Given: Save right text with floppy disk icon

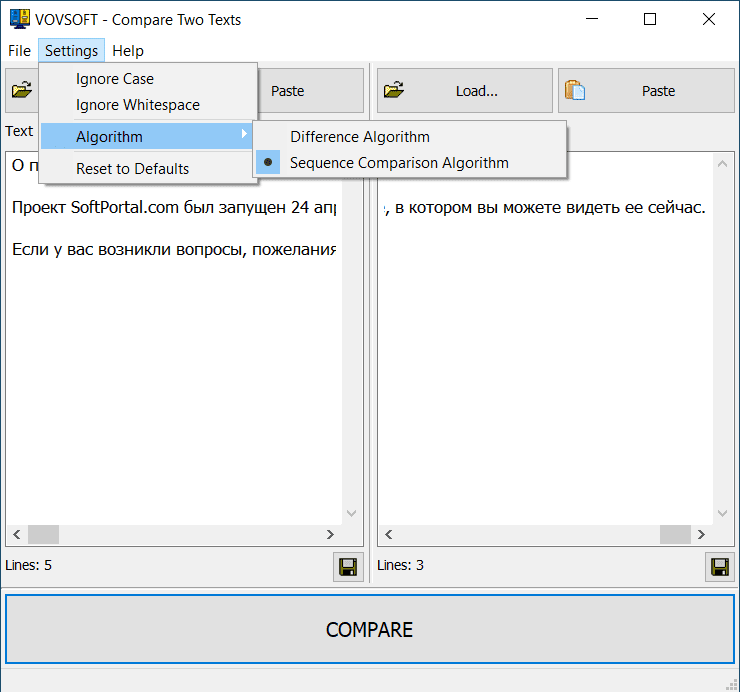Looking at the screenshot, I should (x=720, y=567).
